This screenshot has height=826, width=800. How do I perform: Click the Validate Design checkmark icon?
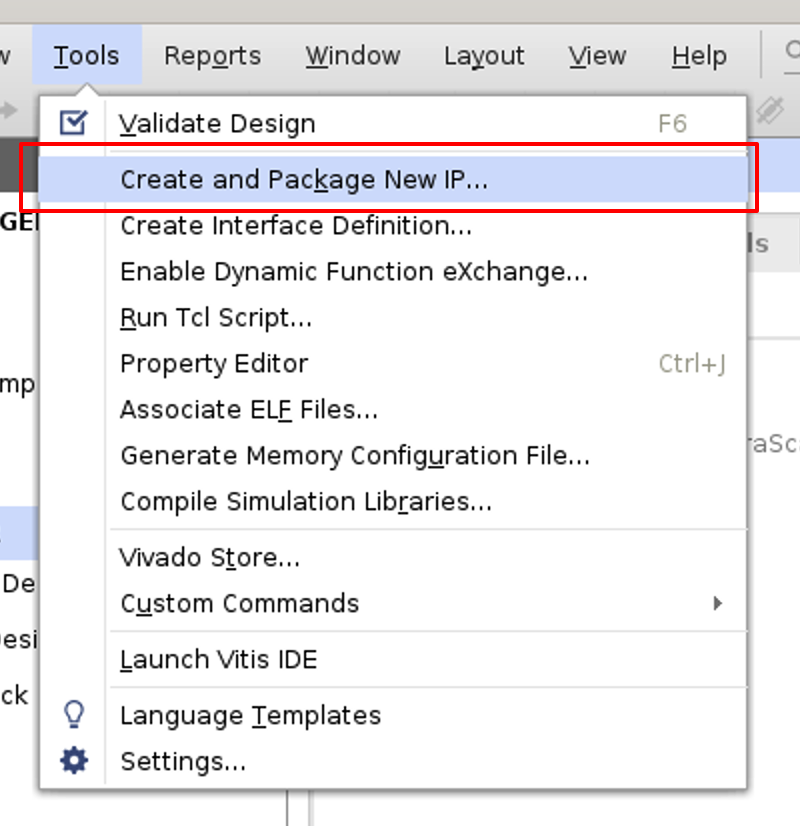[x=74, y=121]
